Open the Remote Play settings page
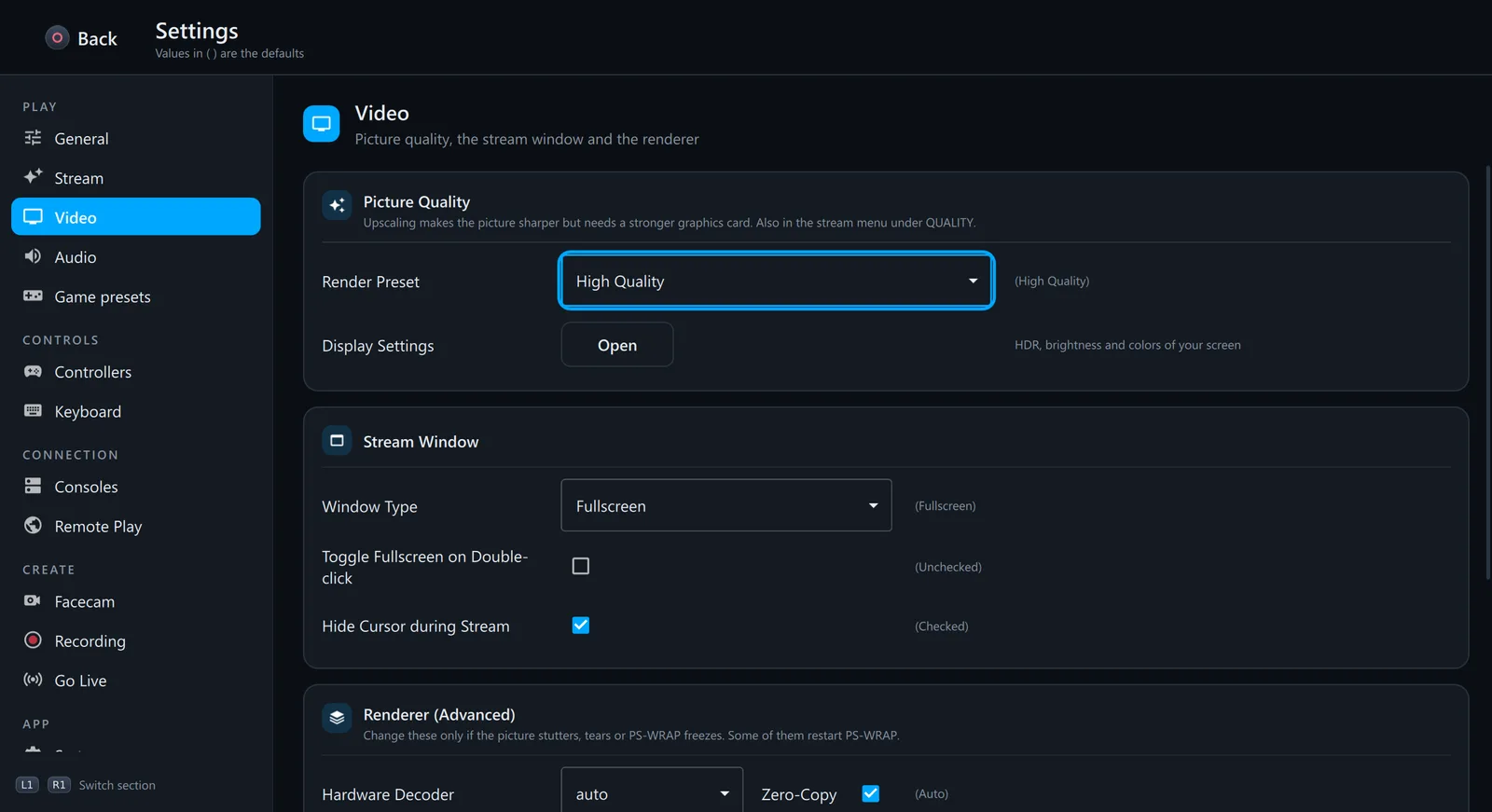 pos(136,526)
